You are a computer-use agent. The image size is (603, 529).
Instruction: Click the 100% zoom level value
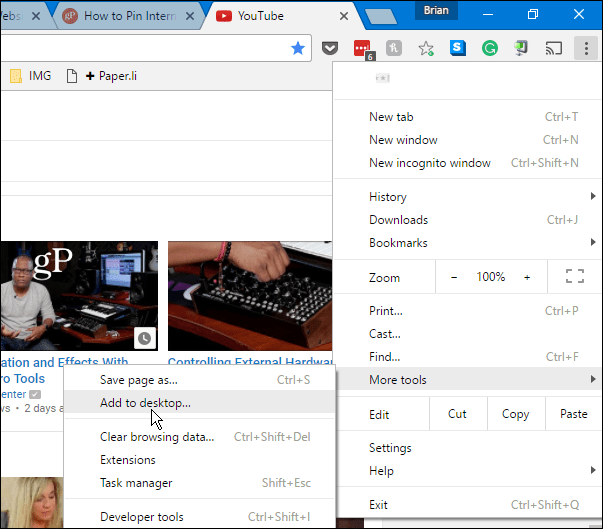[x=491, y=277]
